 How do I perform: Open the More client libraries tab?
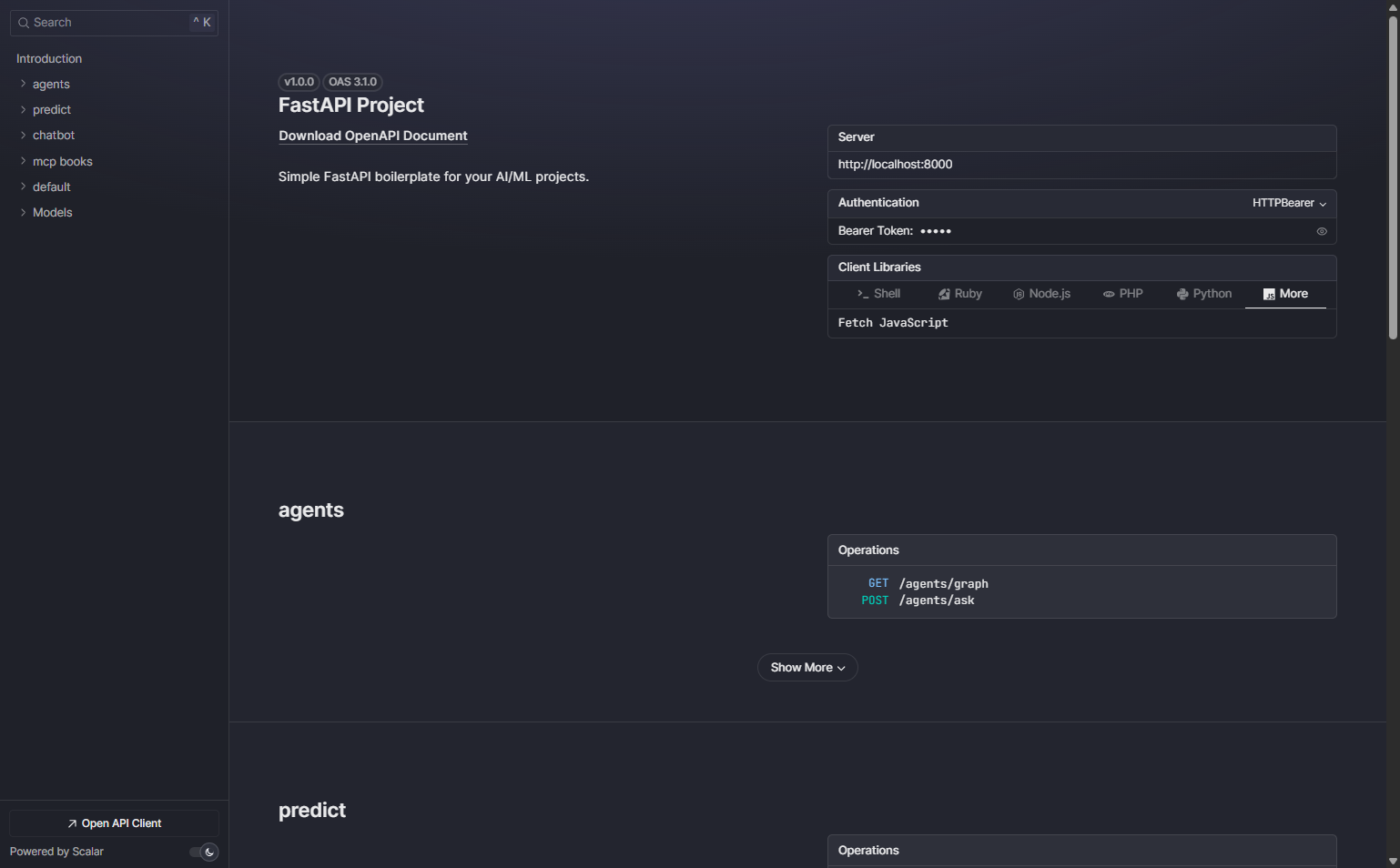pos(1285,293)
